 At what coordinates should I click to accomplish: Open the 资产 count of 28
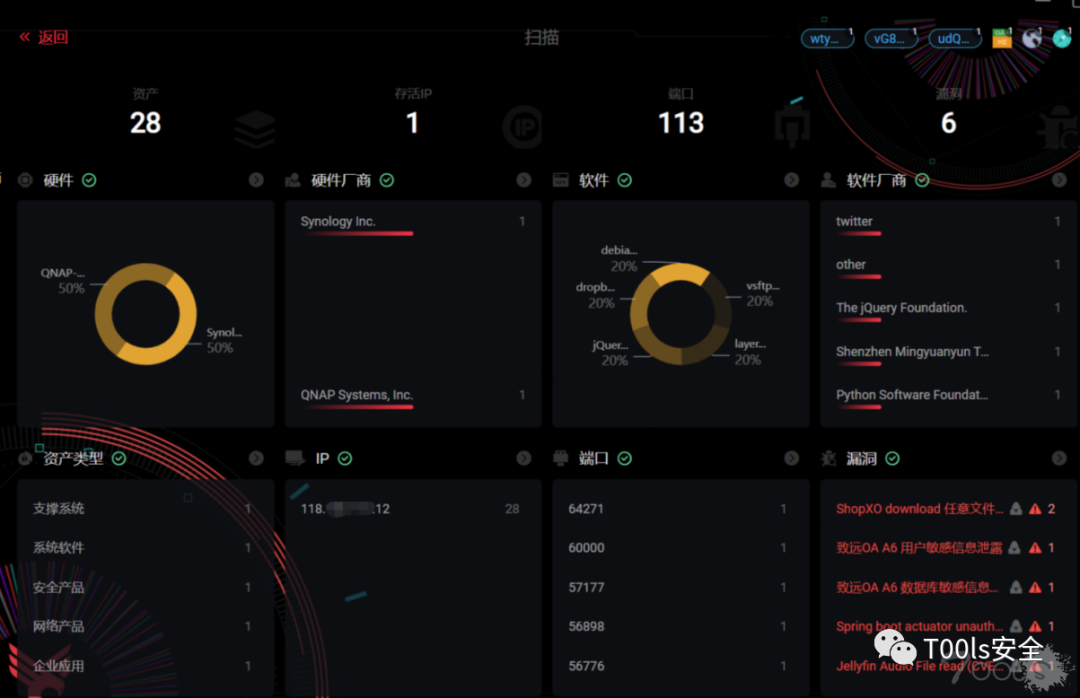tap(145, 123)
